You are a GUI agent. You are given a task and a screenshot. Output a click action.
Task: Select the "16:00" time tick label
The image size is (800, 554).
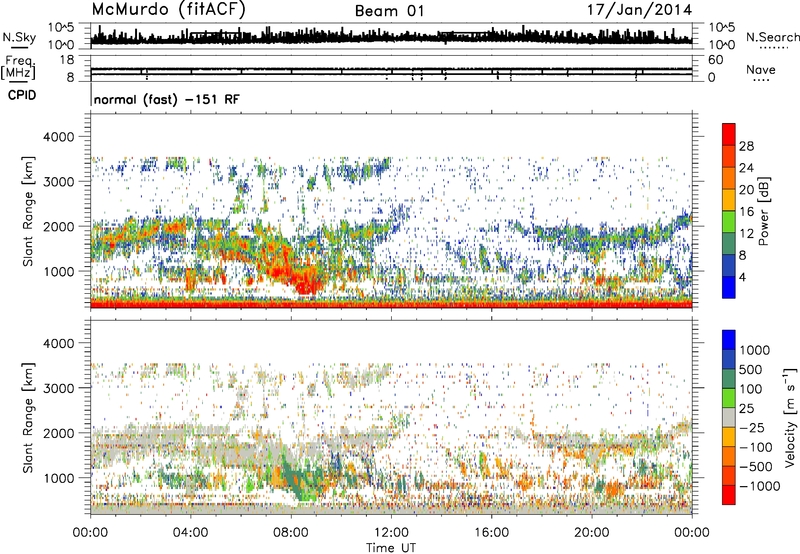[491, 533]
